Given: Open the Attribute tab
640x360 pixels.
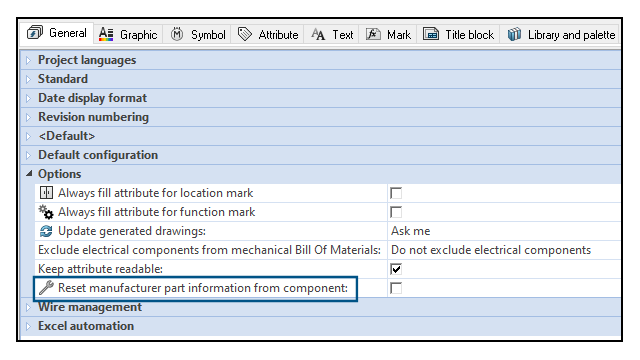Looking at the screenshot, I should coord(268,34).
